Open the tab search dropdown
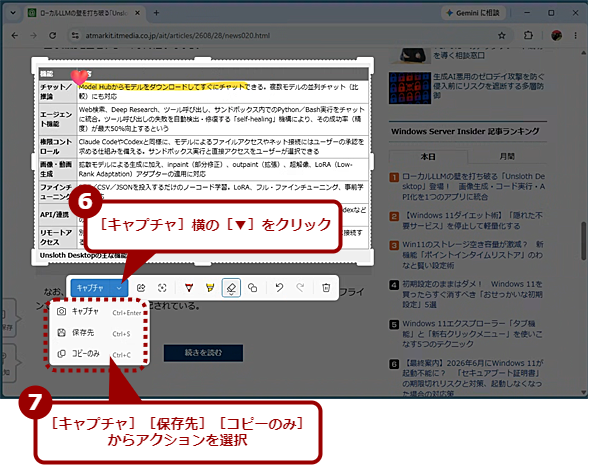589x465 pixels. click(13, 13)
